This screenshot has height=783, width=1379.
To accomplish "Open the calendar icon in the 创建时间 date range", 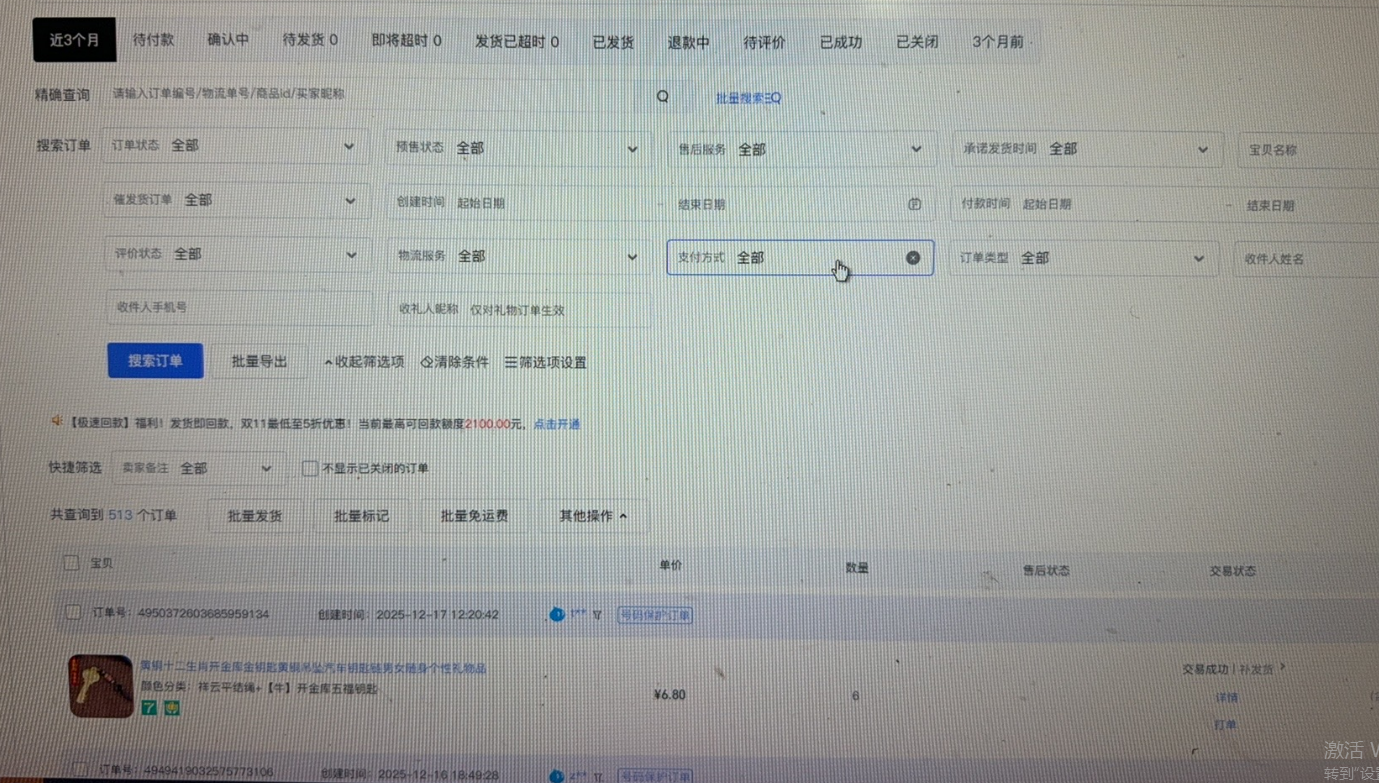I will click(914, 204).
